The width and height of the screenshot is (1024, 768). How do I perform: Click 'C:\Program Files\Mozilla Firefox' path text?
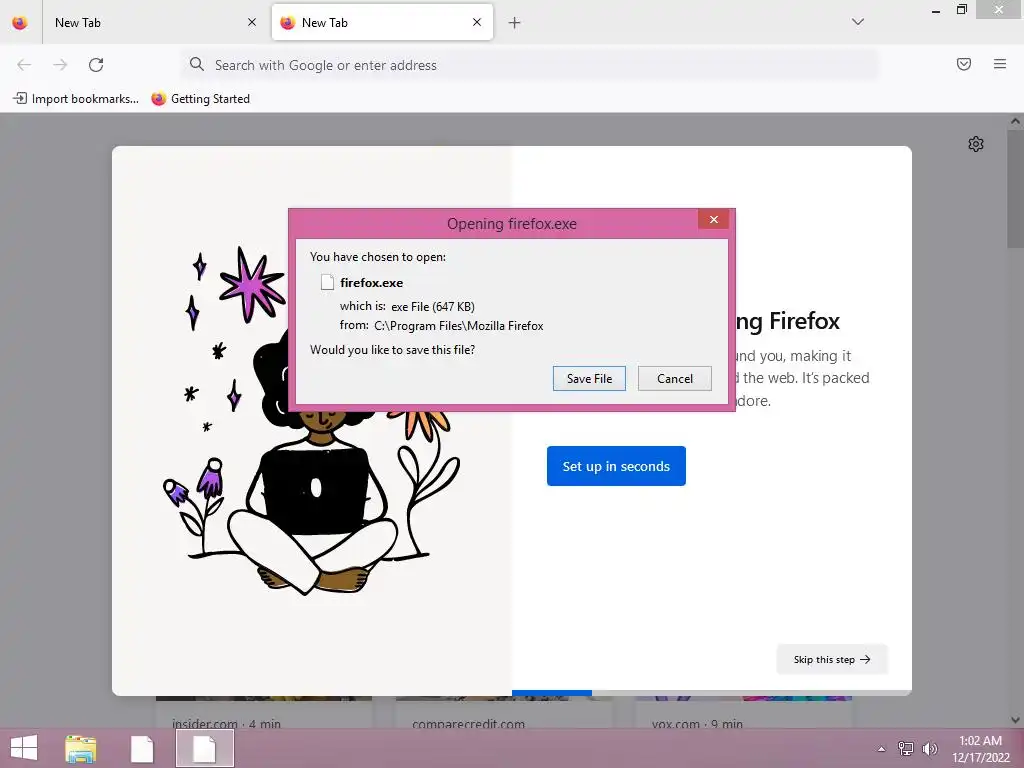click(458, 326)
